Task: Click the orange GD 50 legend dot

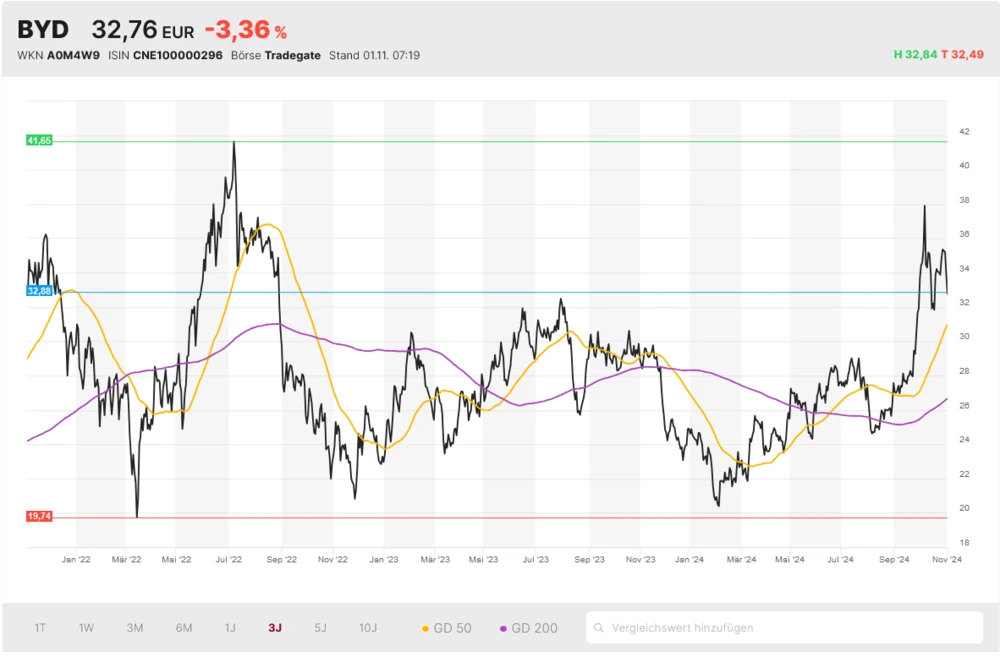Action: [x=425, y=629]
